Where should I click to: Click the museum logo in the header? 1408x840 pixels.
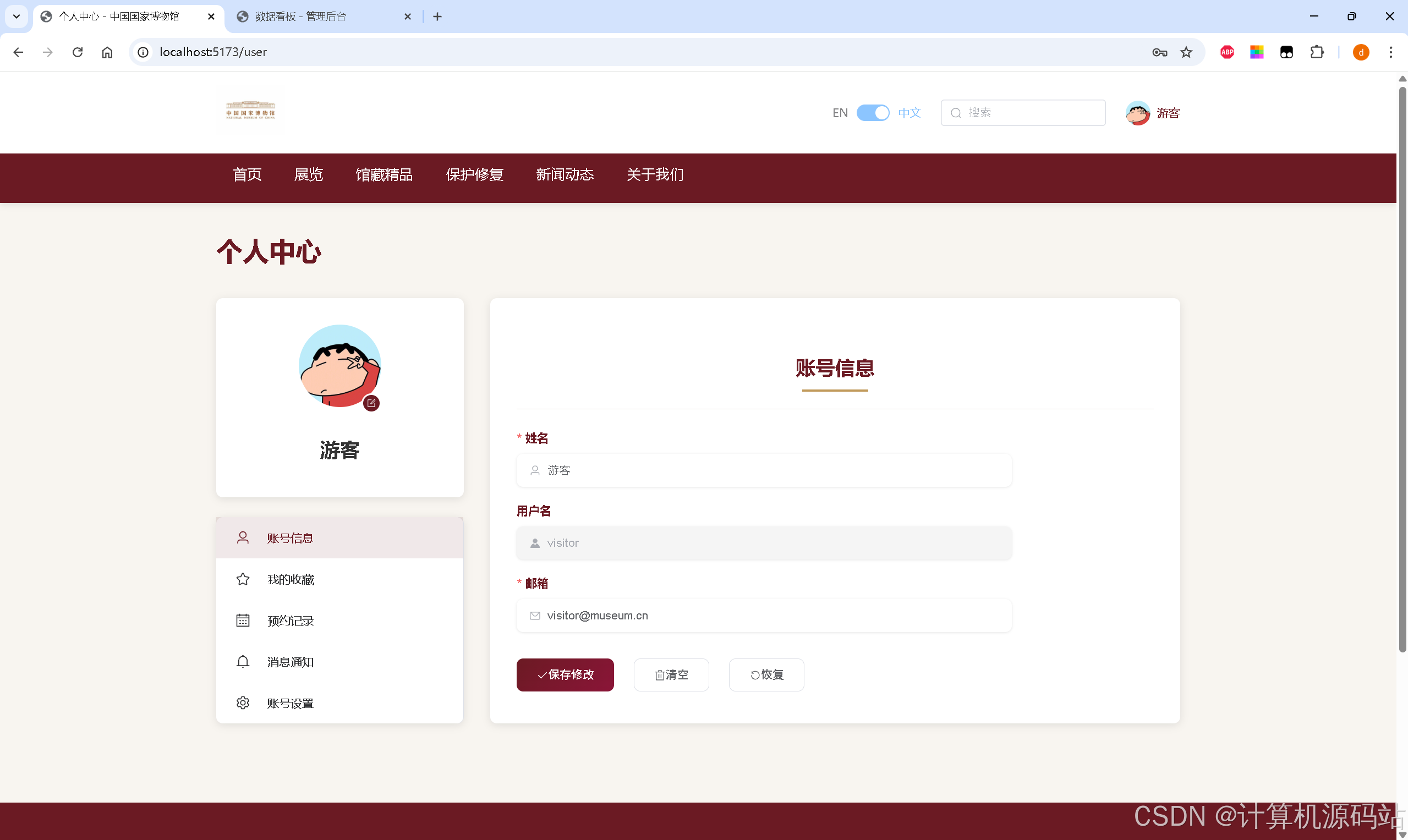(x=251, y=112)
